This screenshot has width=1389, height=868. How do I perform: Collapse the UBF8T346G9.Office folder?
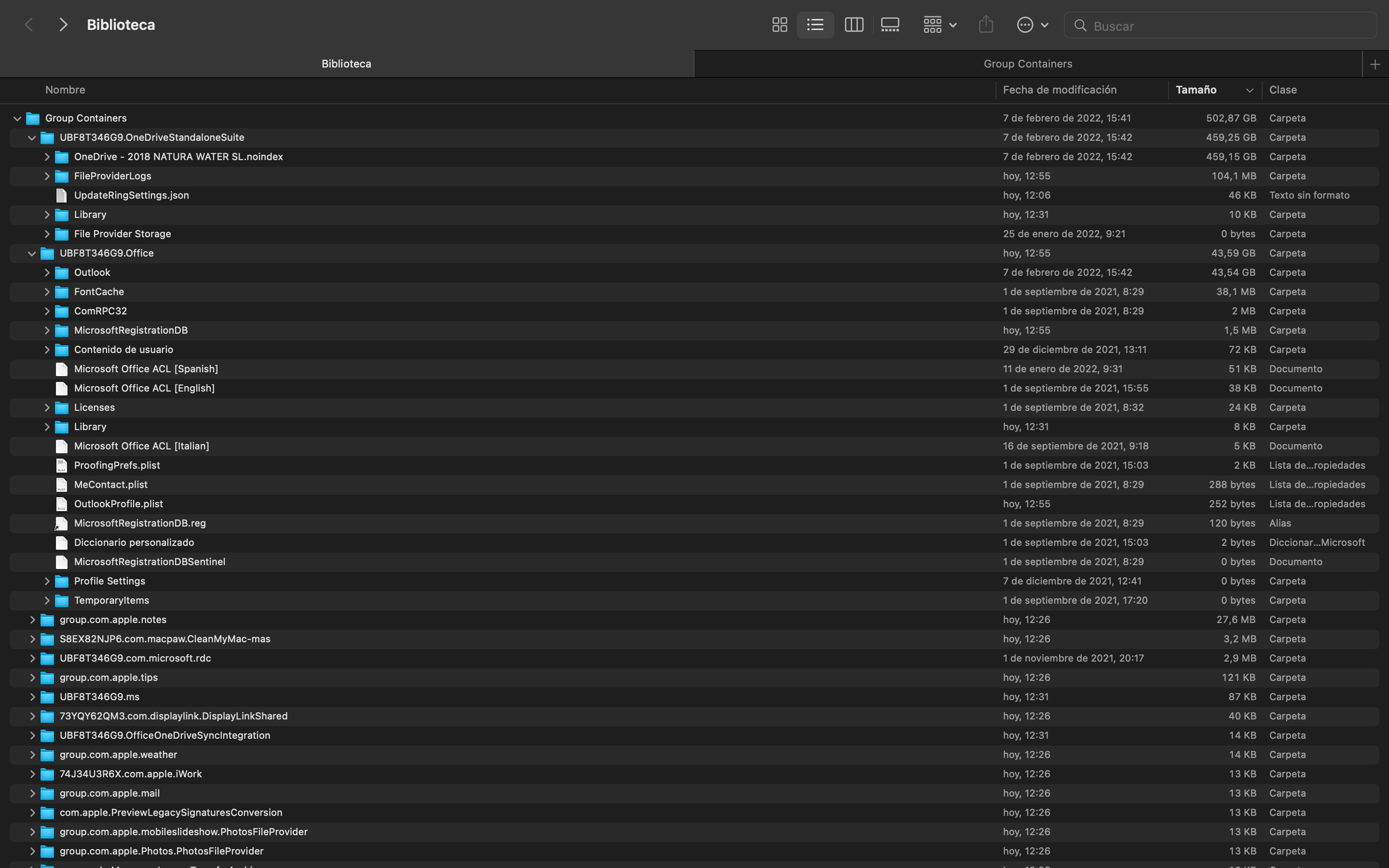pos(32,253)
